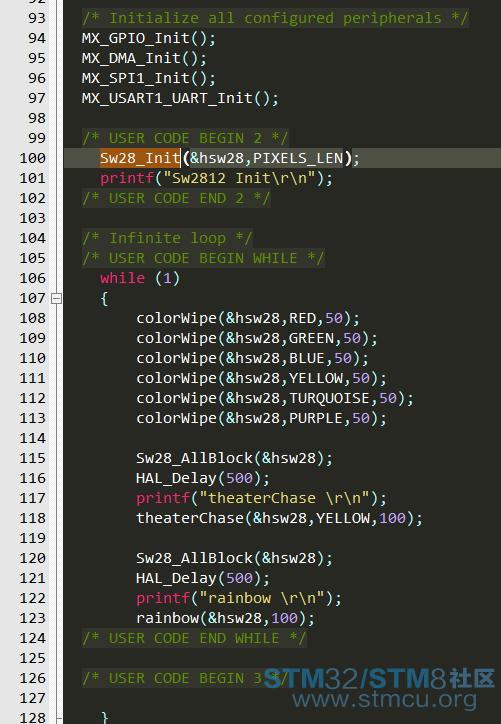501x724 pixels.
Task: Place cursor on MX_GPIO_Init() call
Action: (x=149, y=38)
